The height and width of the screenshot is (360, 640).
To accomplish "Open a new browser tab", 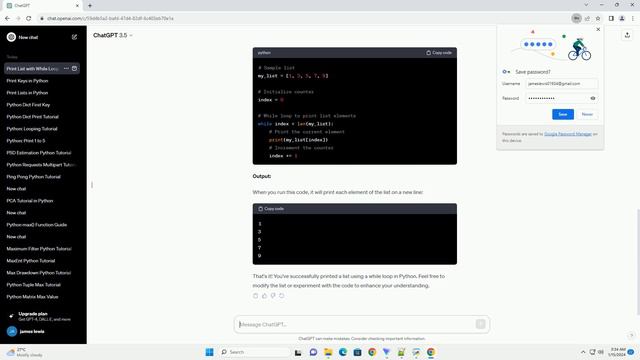I will 90,6.
